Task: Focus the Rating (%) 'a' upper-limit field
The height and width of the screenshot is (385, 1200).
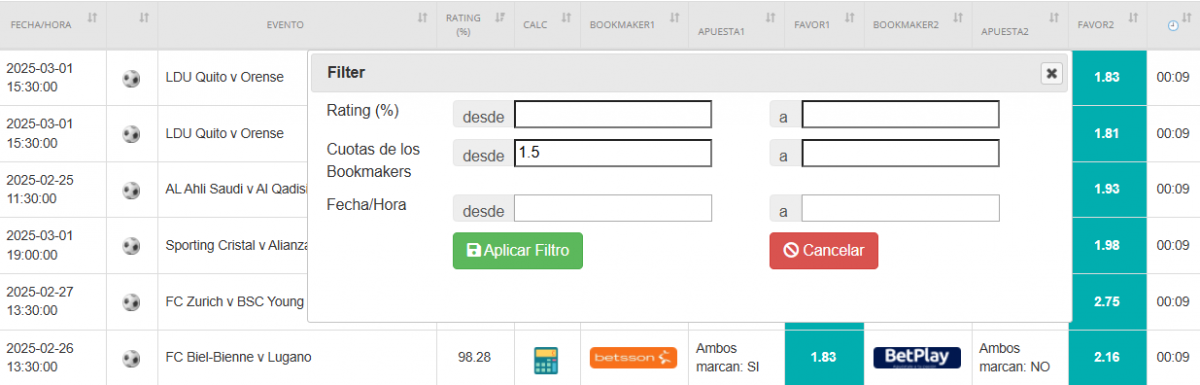Action: (900, 114)
